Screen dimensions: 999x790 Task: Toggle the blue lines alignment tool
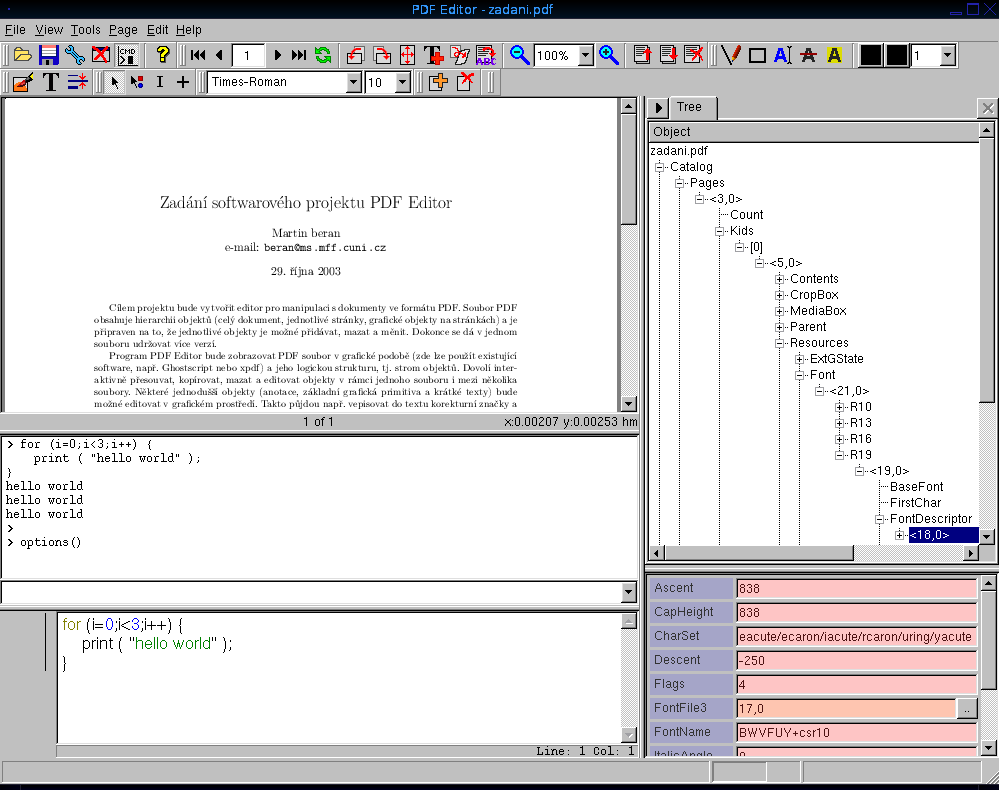point(77,82)
